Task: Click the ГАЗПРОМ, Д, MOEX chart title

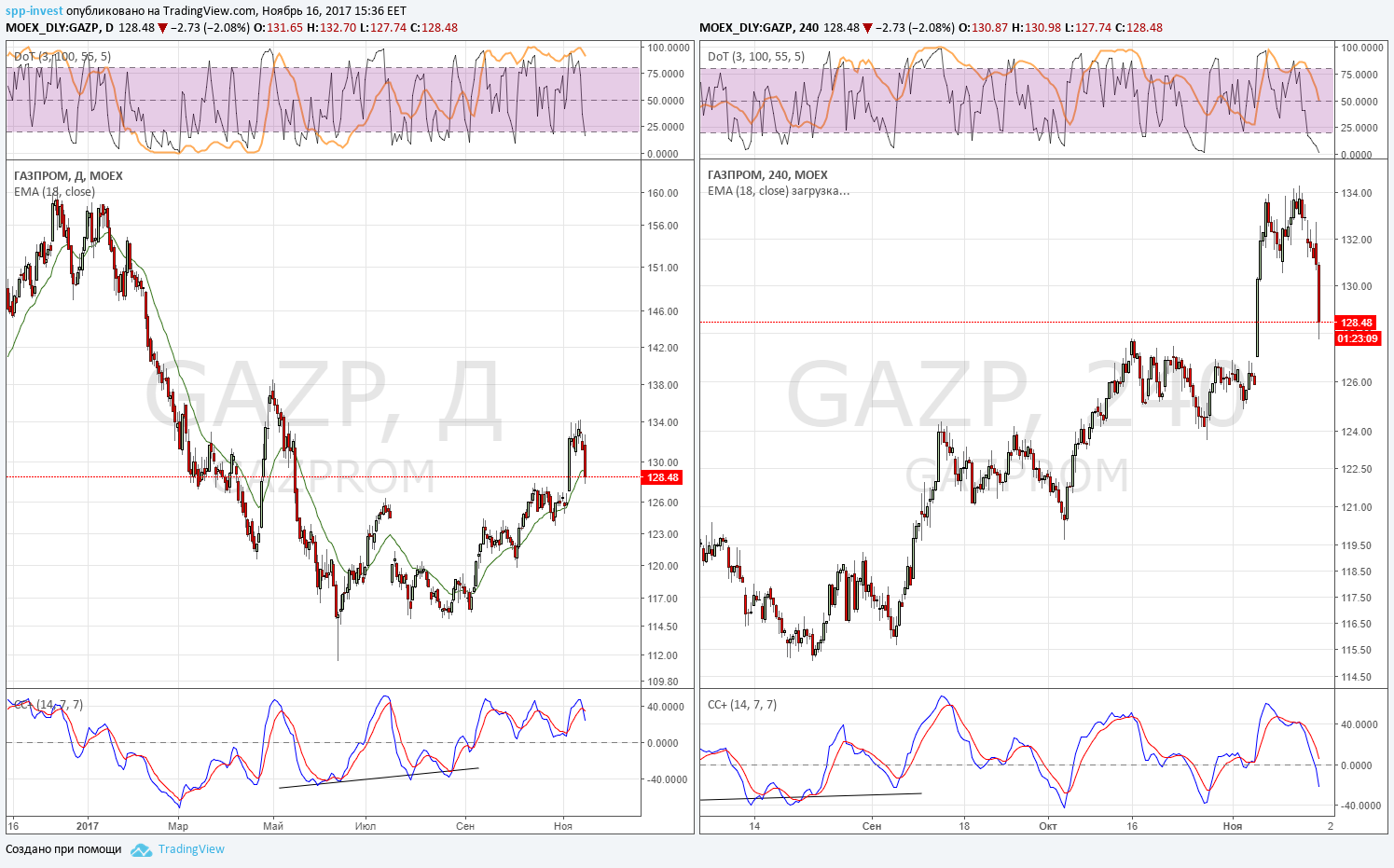Action: (x=68, y=175)
